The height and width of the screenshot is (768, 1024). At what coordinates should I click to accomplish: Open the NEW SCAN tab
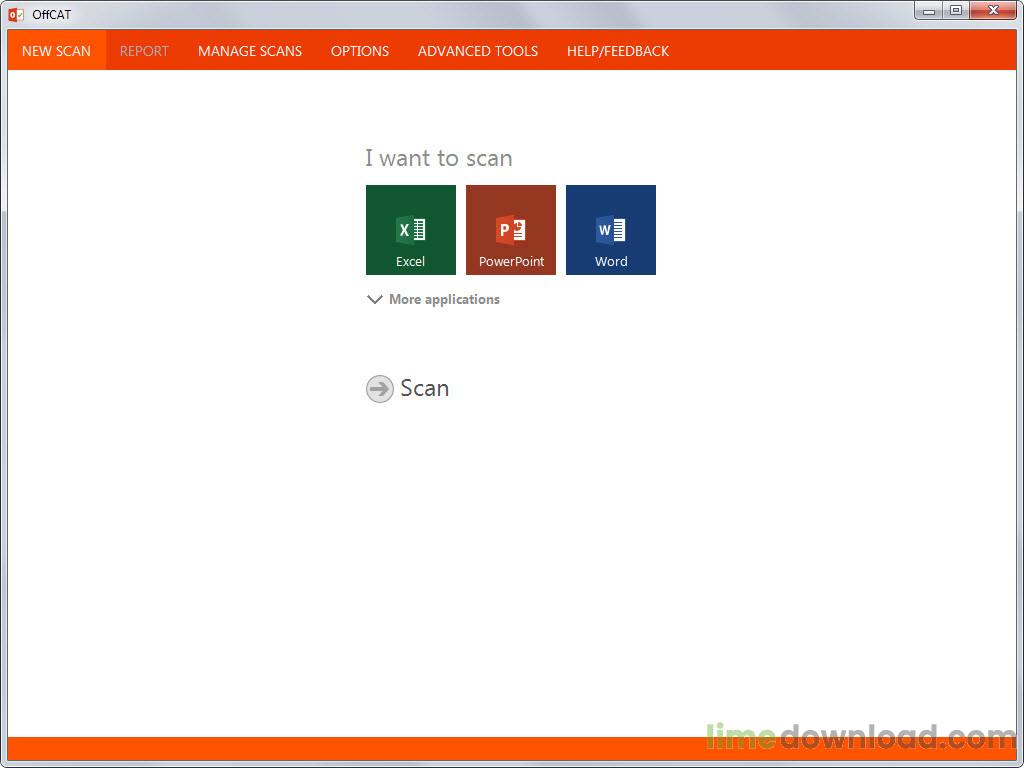(56, 51)
